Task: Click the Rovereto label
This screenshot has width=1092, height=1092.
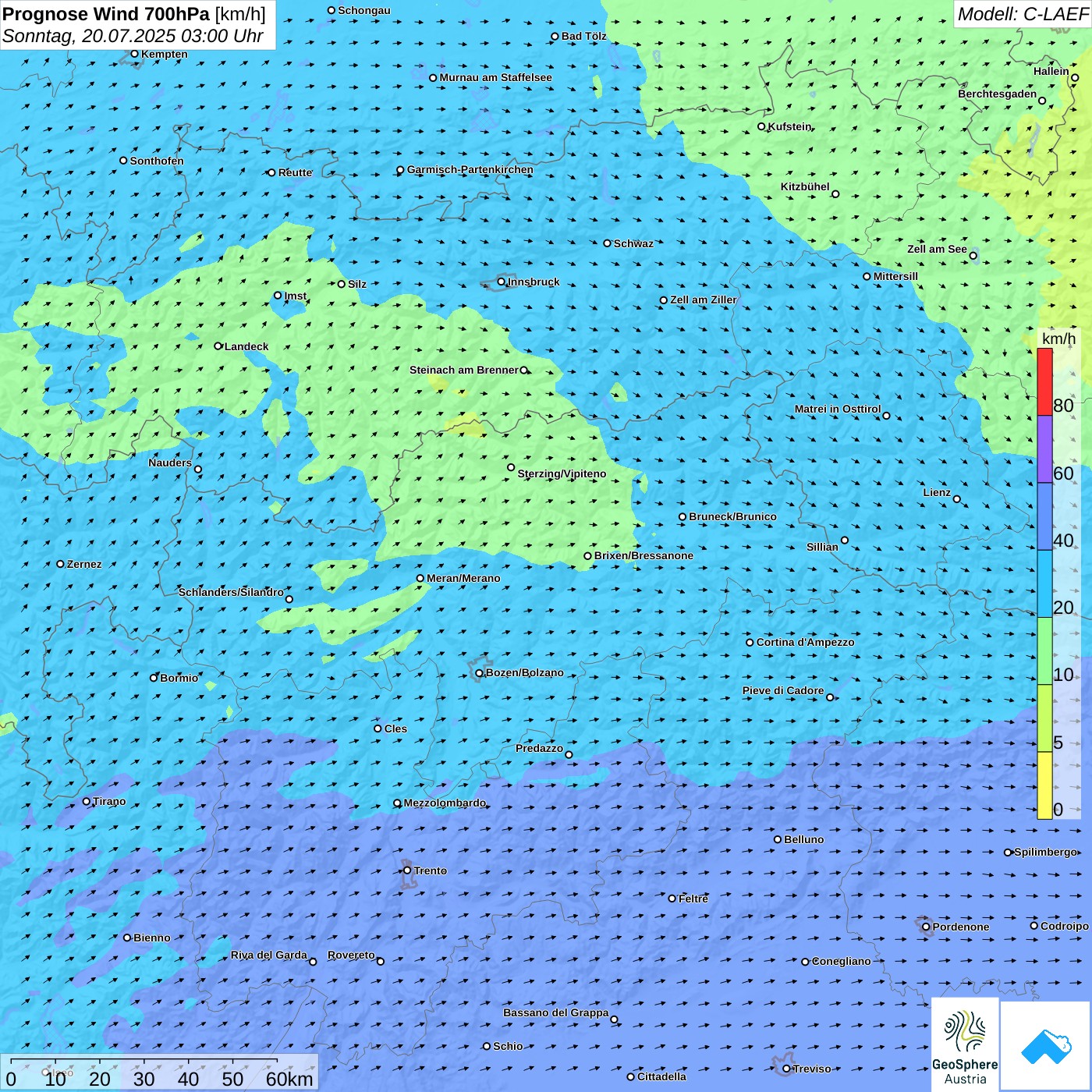Action: [351, 955]
